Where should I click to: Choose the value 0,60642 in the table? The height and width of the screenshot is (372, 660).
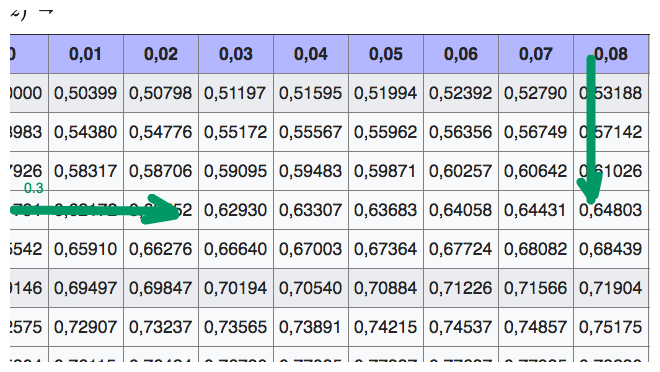pyautogui.click(x=535, y=171)
